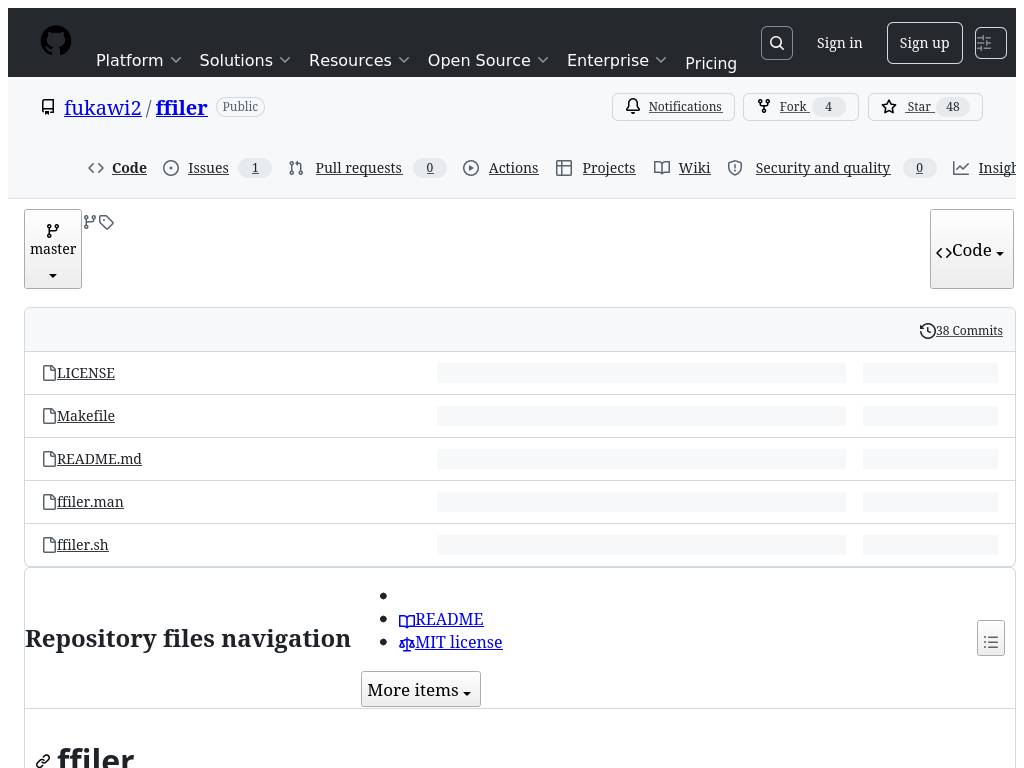Expand the Enterprise menu
Viewport: 1024px width, 768px height.
[616, 60]
